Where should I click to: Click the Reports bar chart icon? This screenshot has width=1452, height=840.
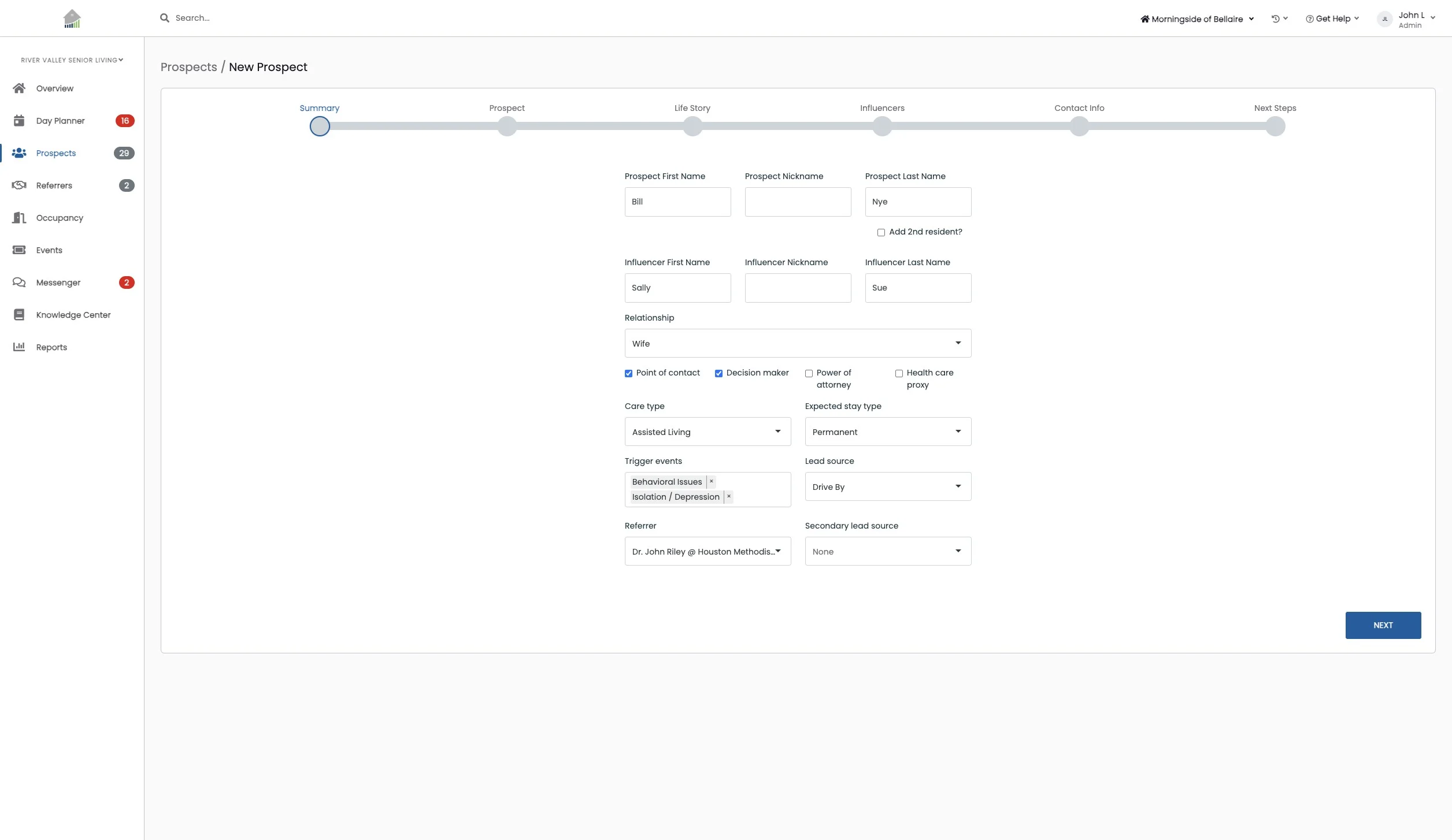(19, 347)
